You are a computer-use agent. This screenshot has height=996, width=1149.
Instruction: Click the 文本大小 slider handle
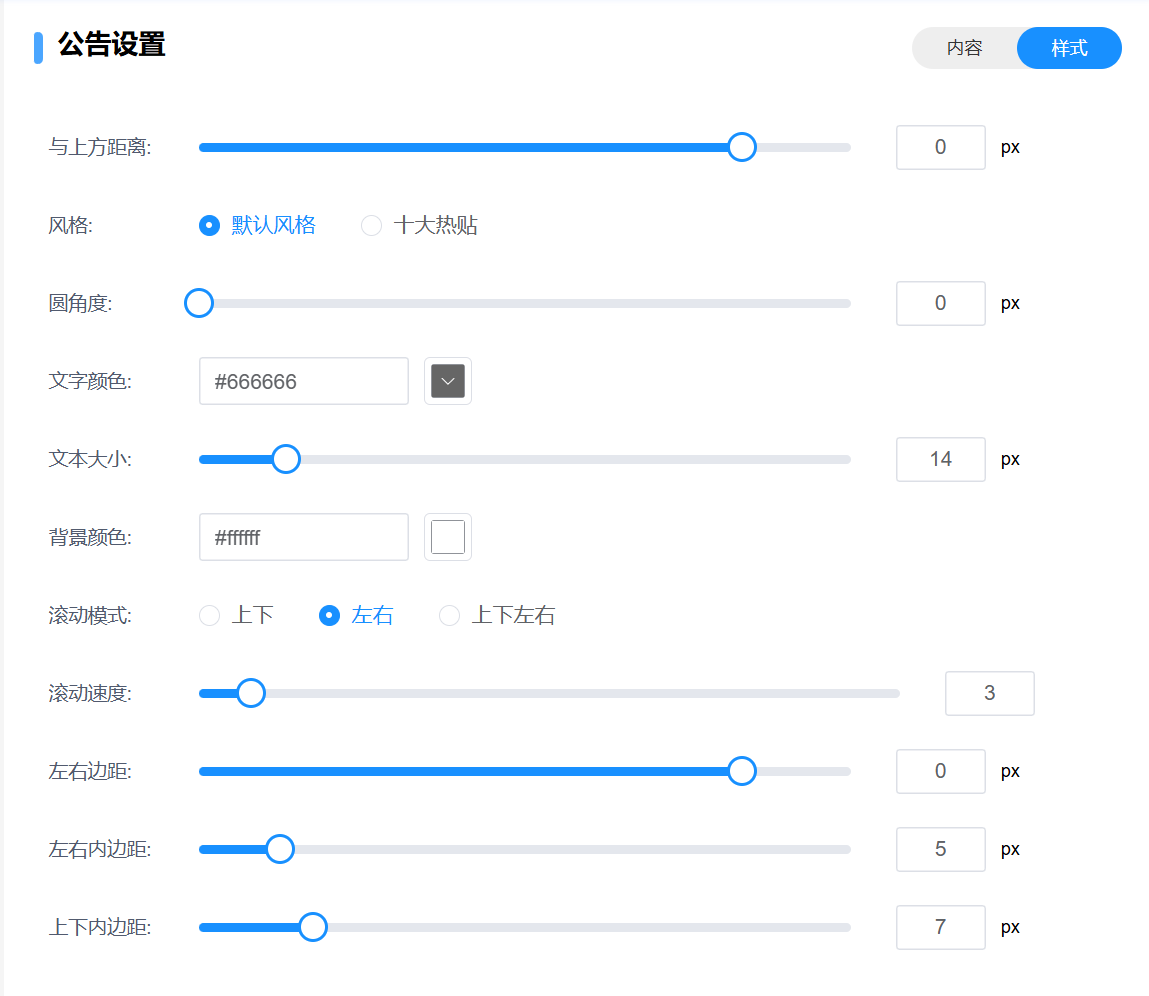click(x=286, y=459)
